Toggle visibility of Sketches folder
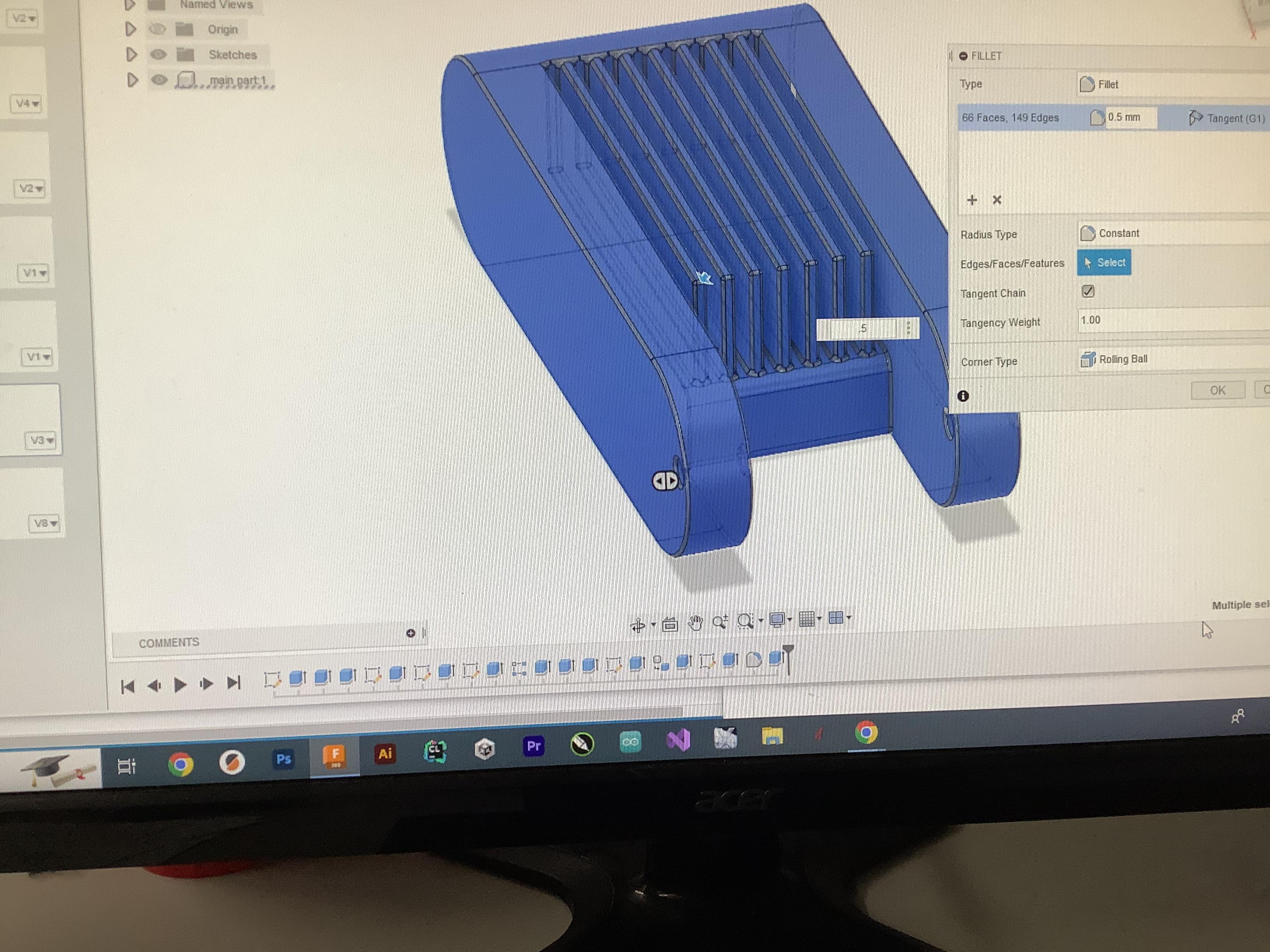The image size is (1270, 952). point(158,54)
